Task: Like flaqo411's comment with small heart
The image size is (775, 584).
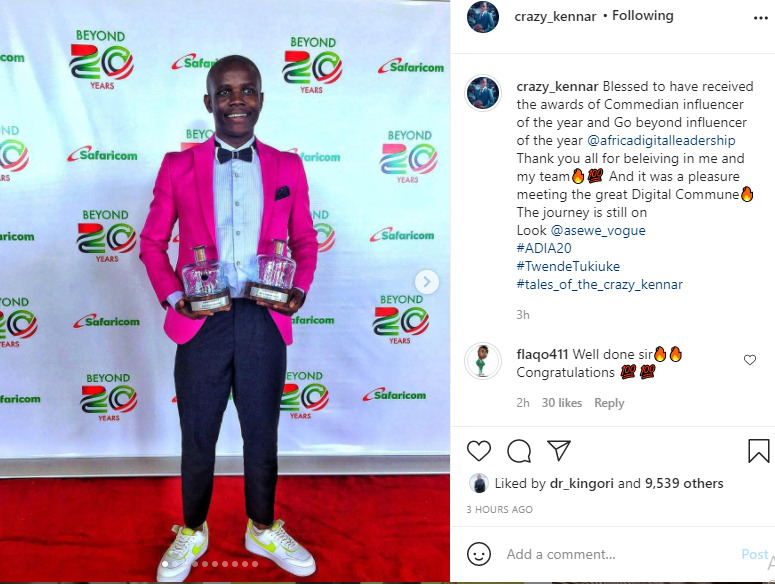Action: [750, 360]
